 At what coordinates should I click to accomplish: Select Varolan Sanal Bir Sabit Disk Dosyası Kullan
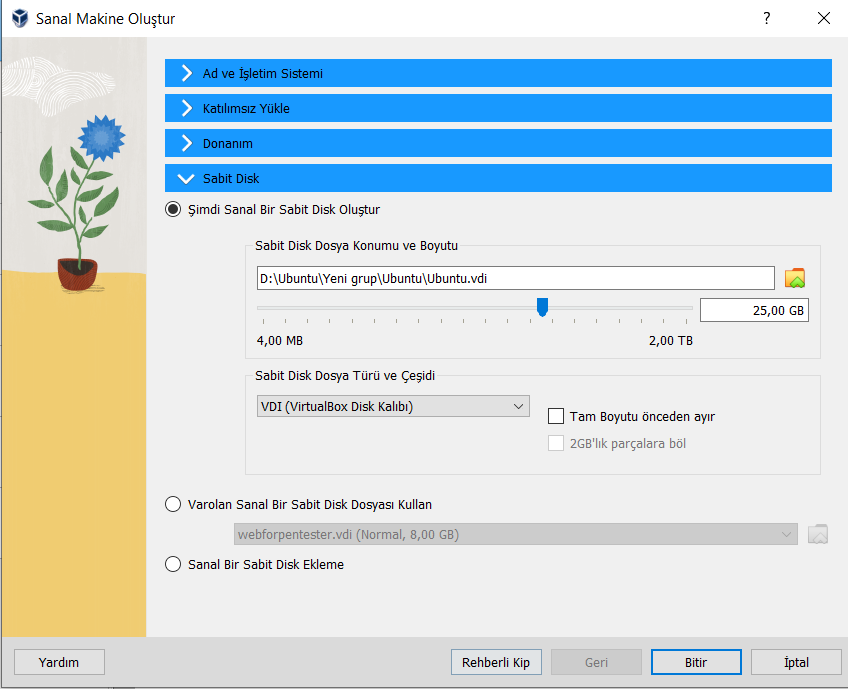click(173, 505)
